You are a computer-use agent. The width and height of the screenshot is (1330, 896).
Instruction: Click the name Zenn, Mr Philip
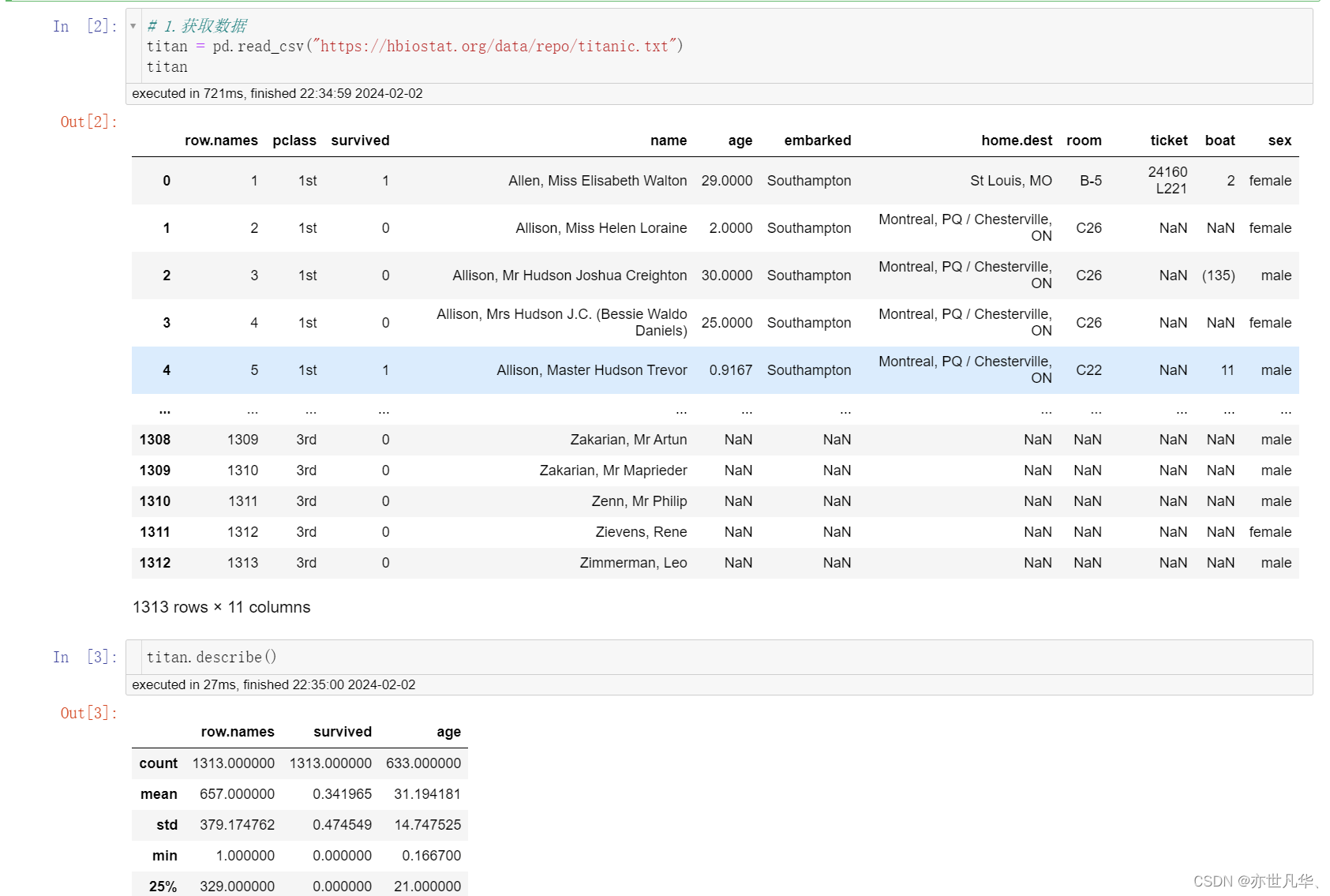639,501
